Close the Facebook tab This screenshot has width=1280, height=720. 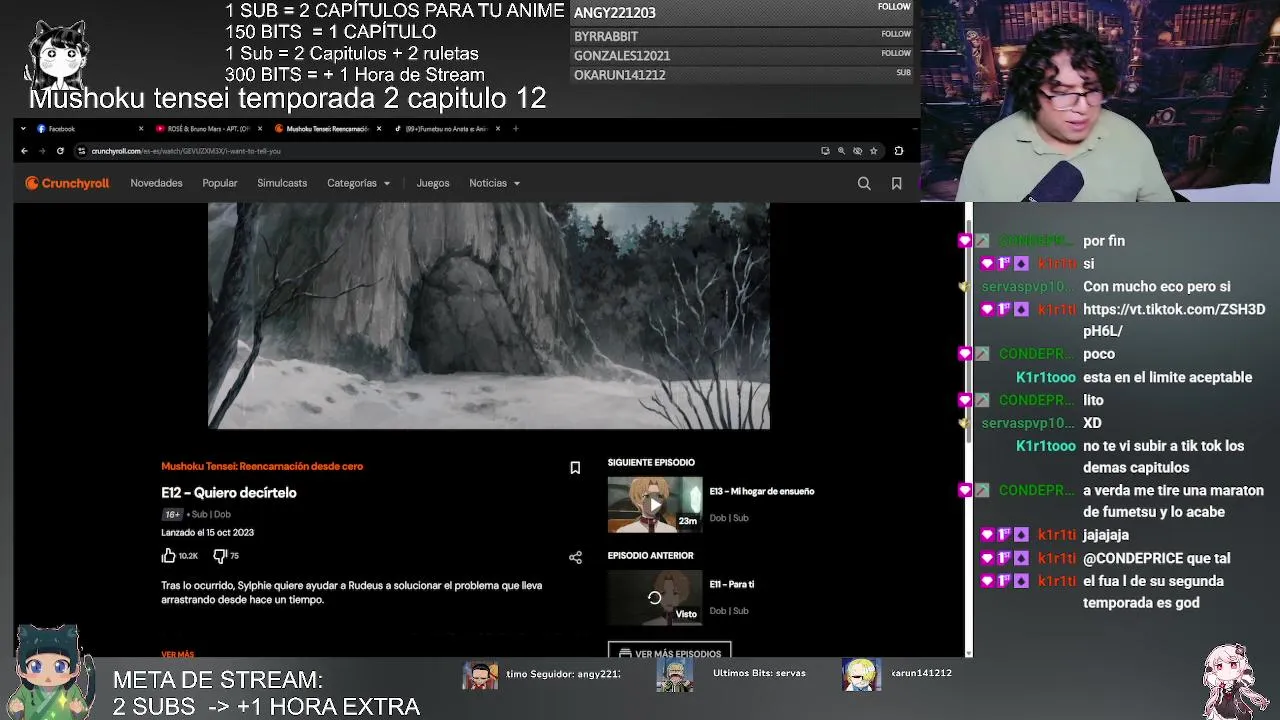pyautogui.click(x=141, y=128)
